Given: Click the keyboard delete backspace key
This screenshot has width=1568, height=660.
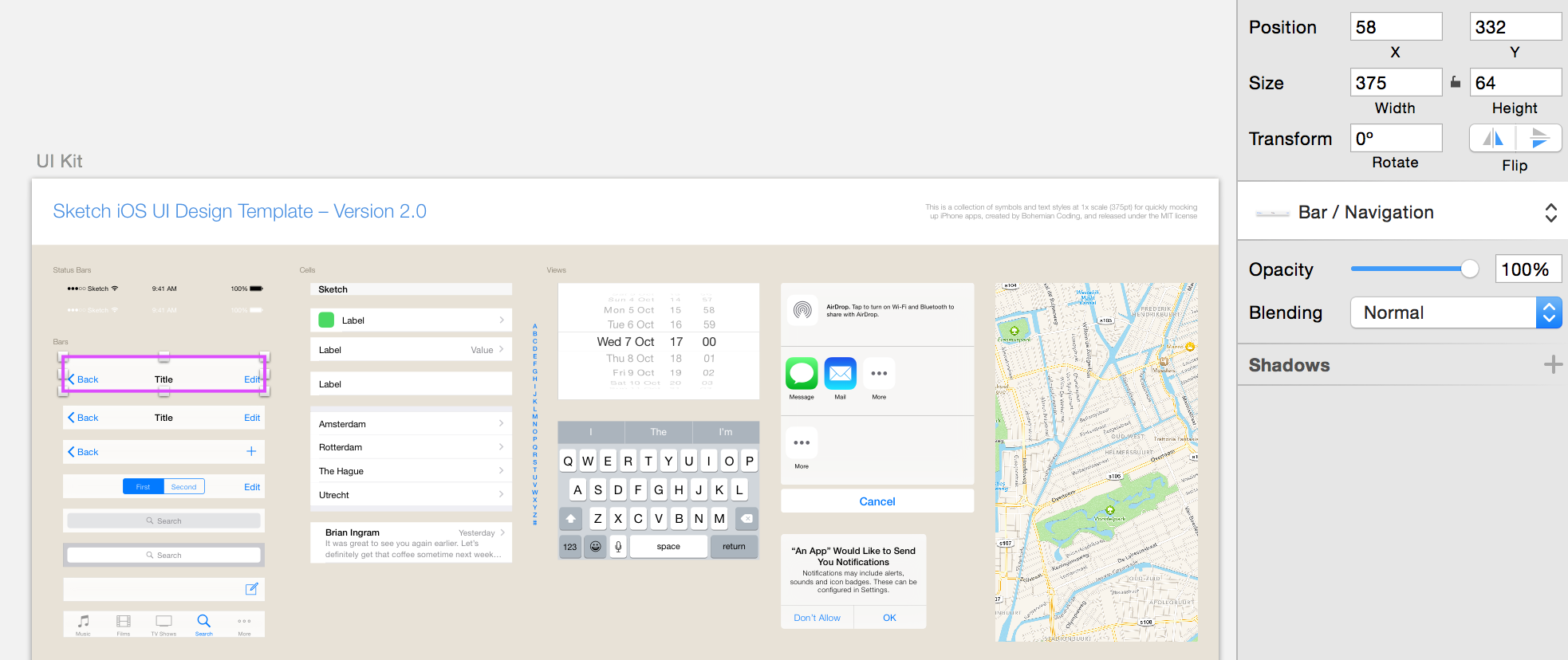Looking at the screenshot, I should (747, 519).
